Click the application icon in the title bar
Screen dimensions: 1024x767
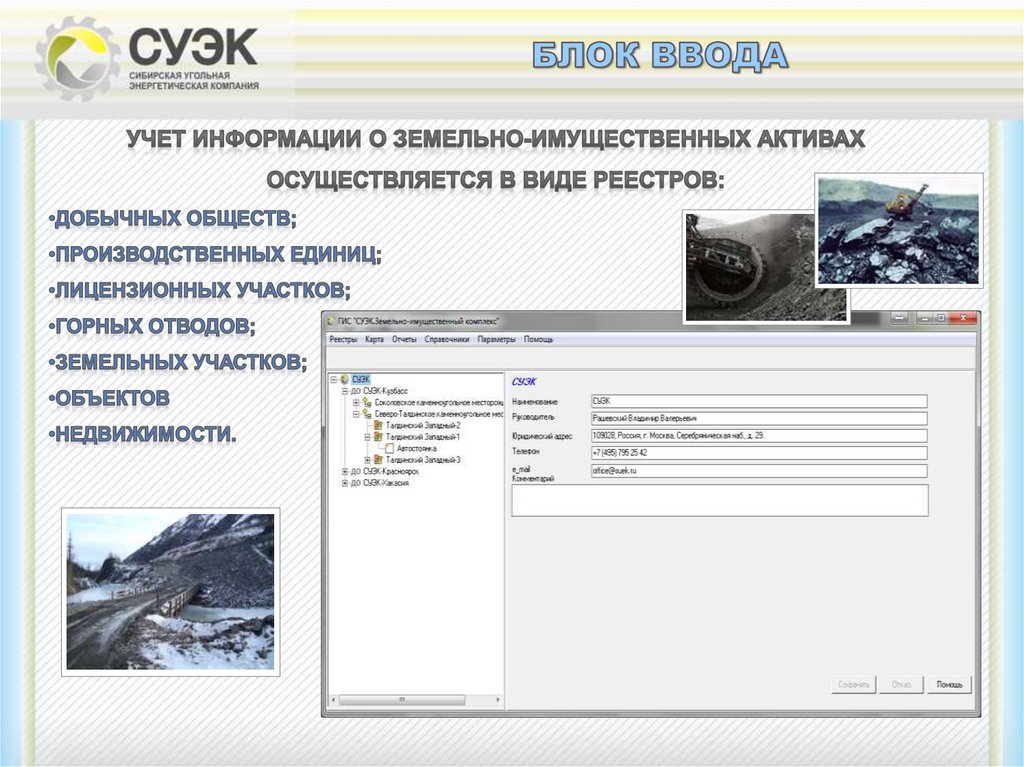[331, 321]
